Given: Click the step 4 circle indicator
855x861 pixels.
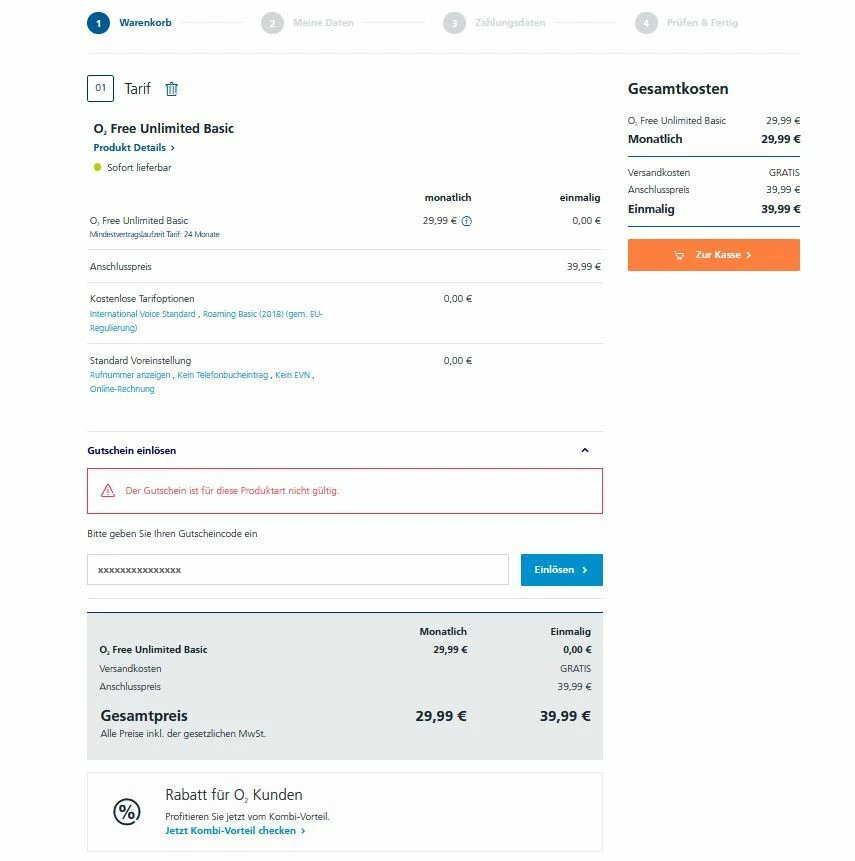Looking at the screenshot, I should tap(646, 23).
